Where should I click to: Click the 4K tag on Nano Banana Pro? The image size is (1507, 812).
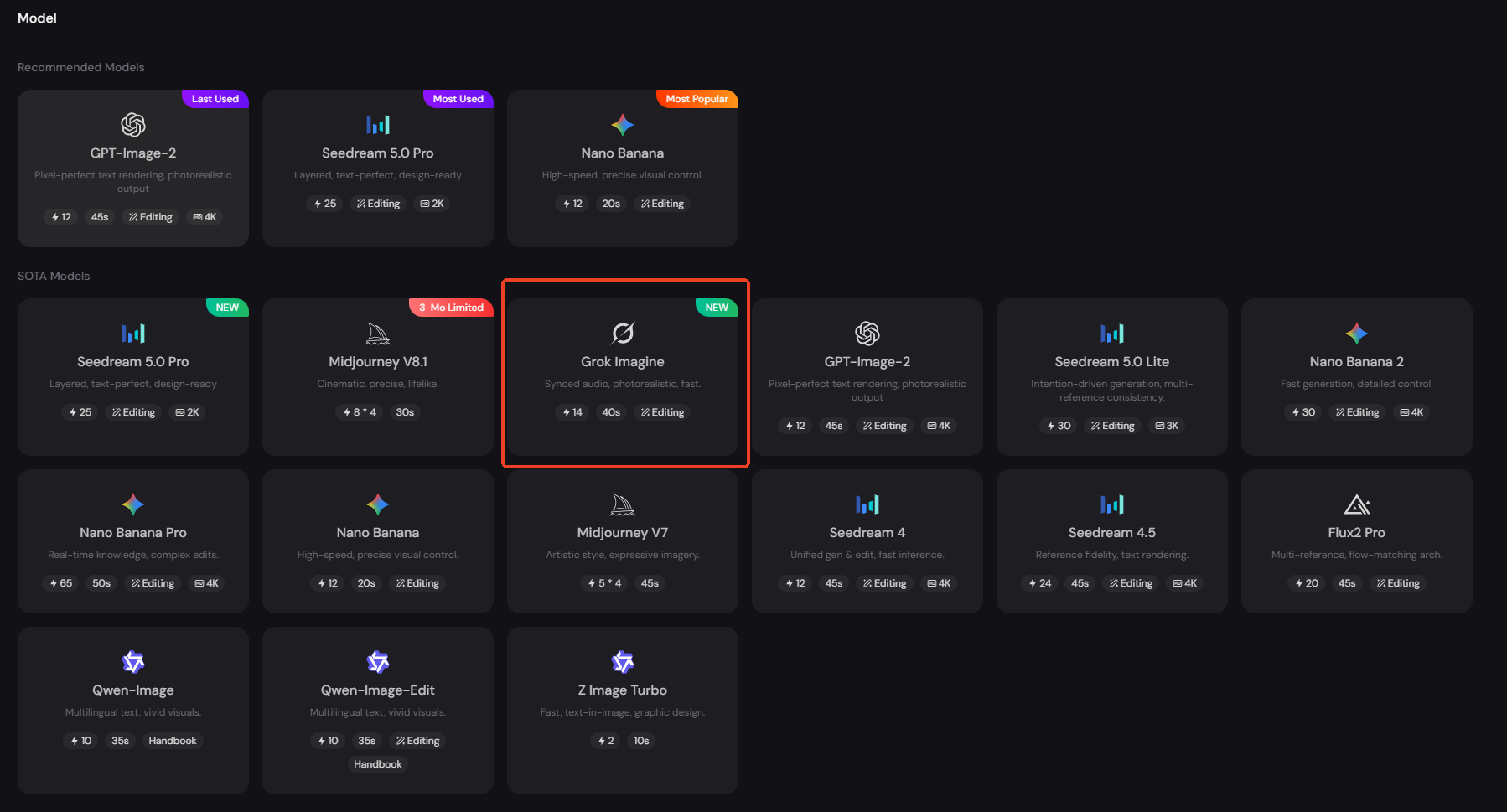point(206,583)
